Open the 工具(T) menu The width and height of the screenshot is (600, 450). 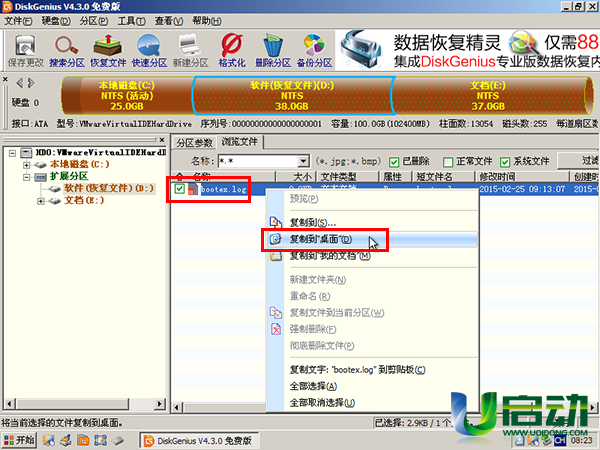pyautogui.click(x=131, y=21)
